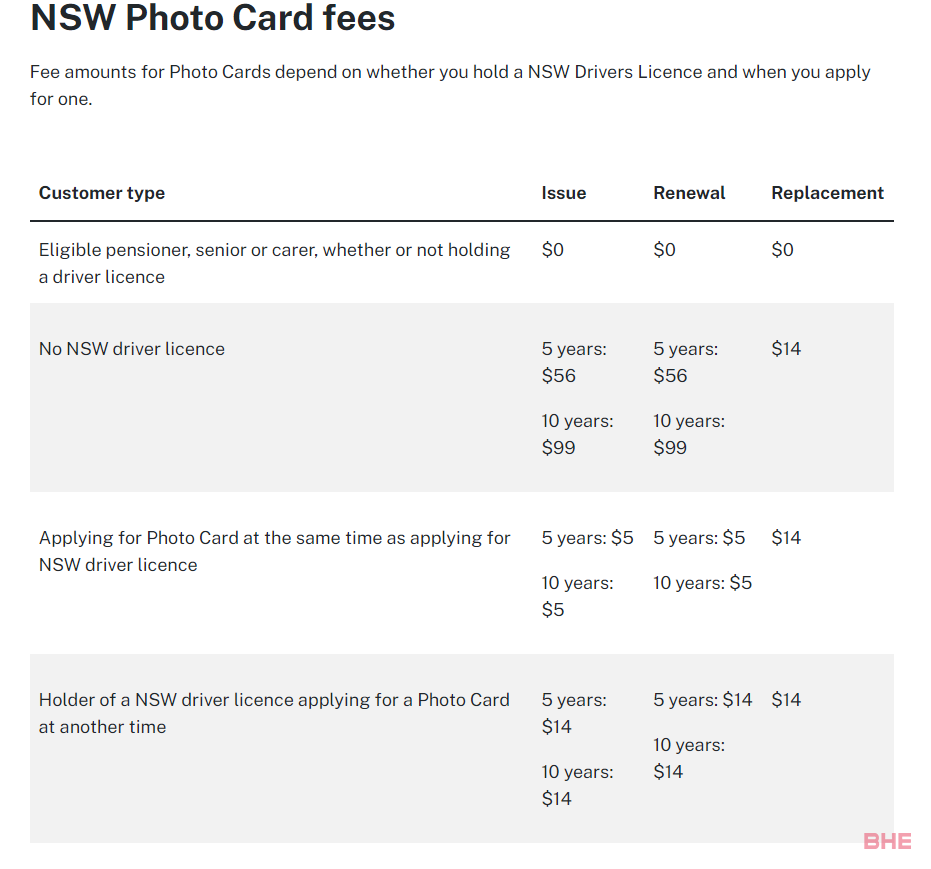Select the 10 years: $5 renewal entry

(702, 582)
